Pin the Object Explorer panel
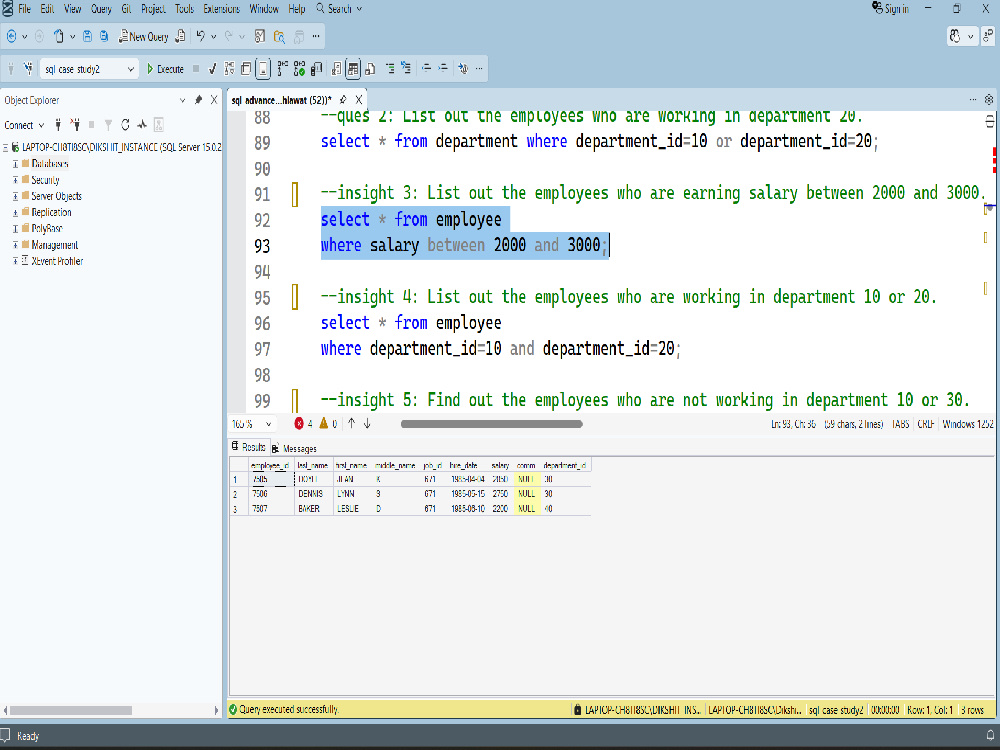 pos(198,100)
